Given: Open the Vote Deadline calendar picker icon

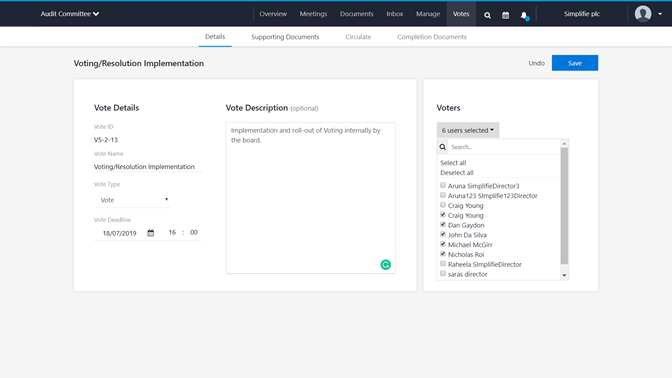Looking at the screenshot, I should pyautogui.click(x=150, y=233).
